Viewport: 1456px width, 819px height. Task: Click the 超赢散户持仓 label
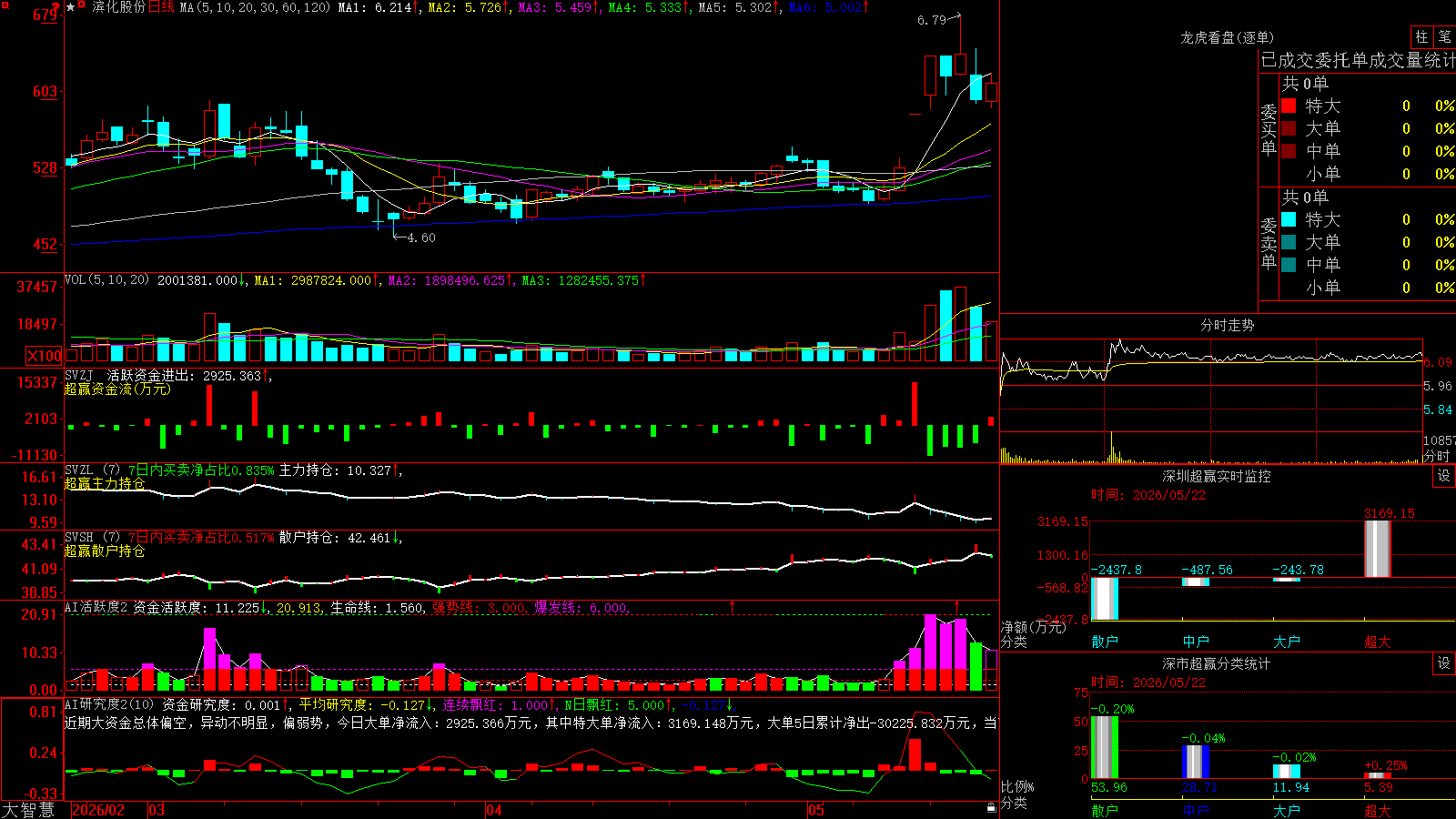(x=105, y=551)
